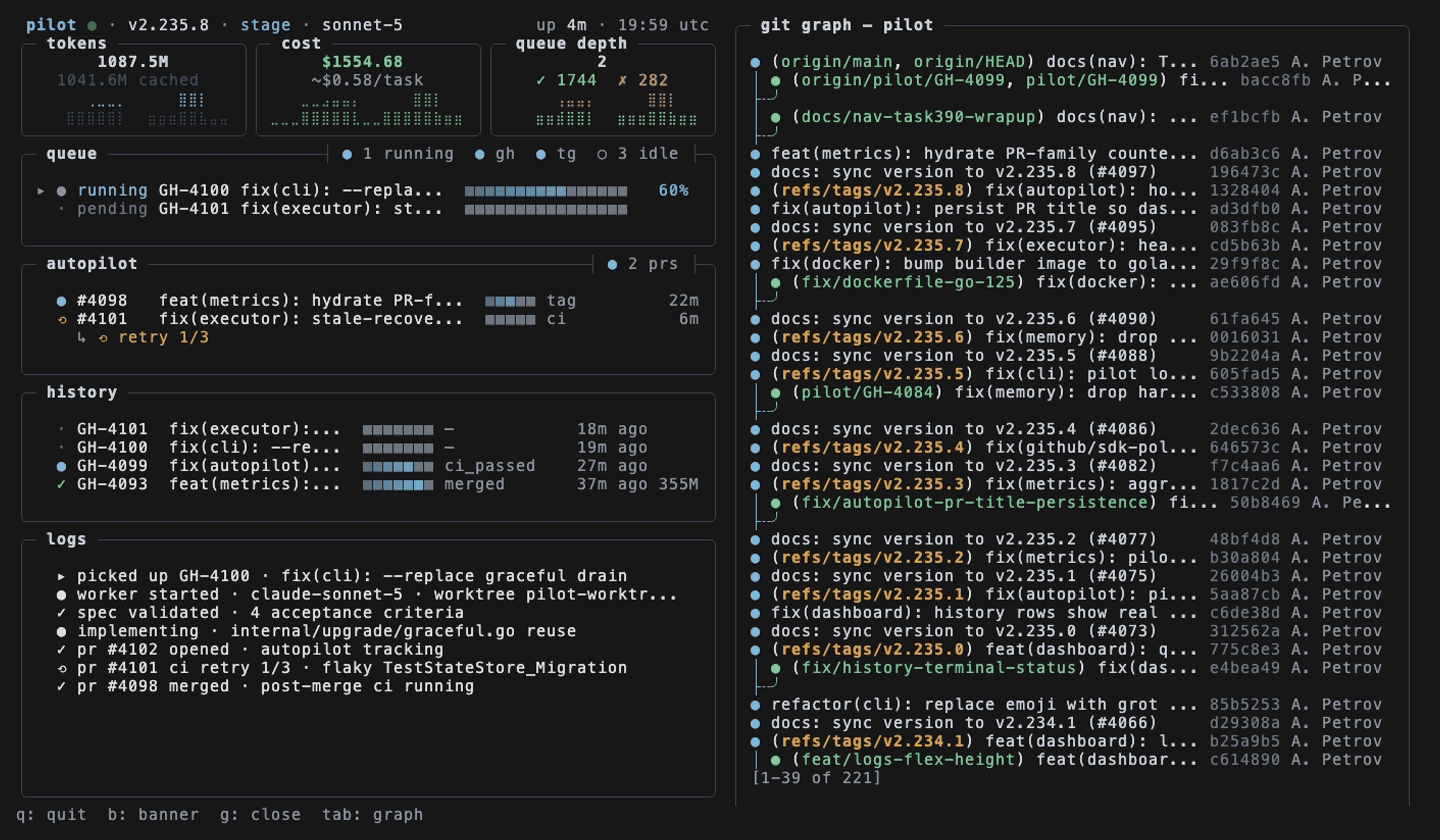This screenshot has width=1440, height=840.
Task: Click commit hash 6ab2ae5 in git graph
Action: point(1245,62)
